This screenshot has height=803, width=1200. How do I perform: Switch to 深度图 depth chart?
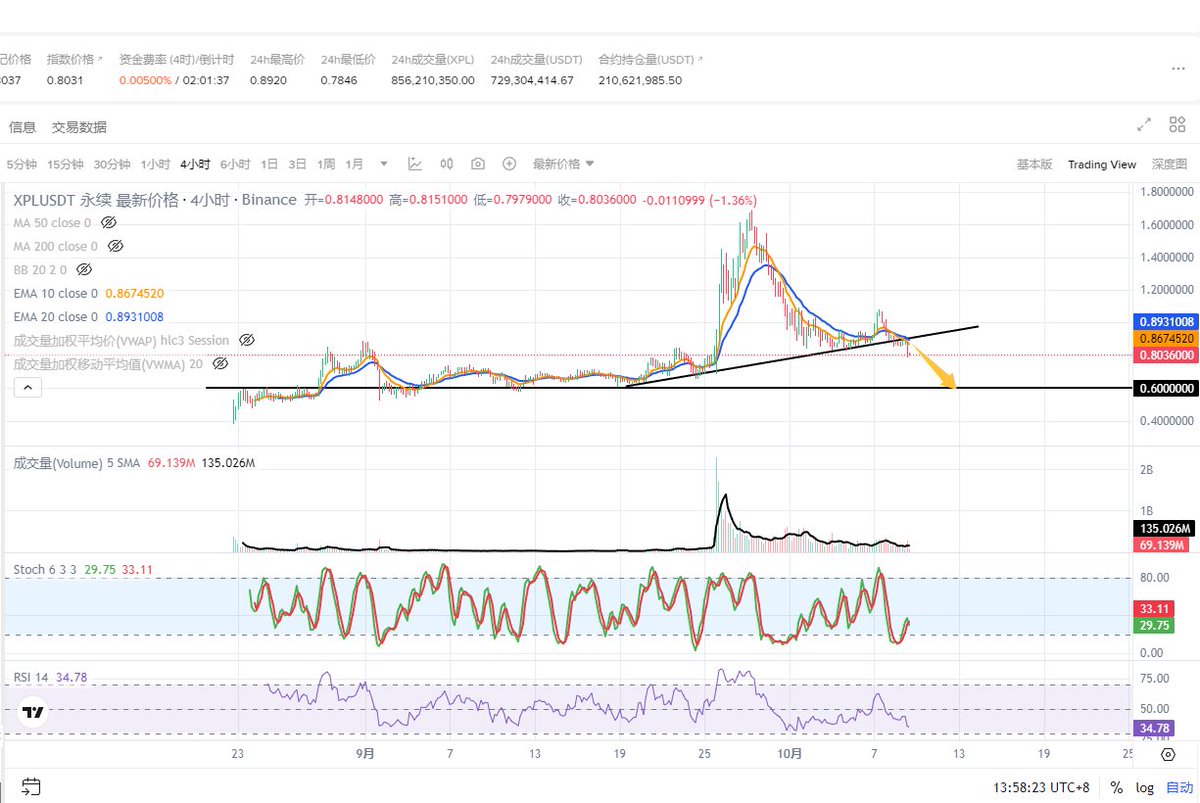(1169, 164)
